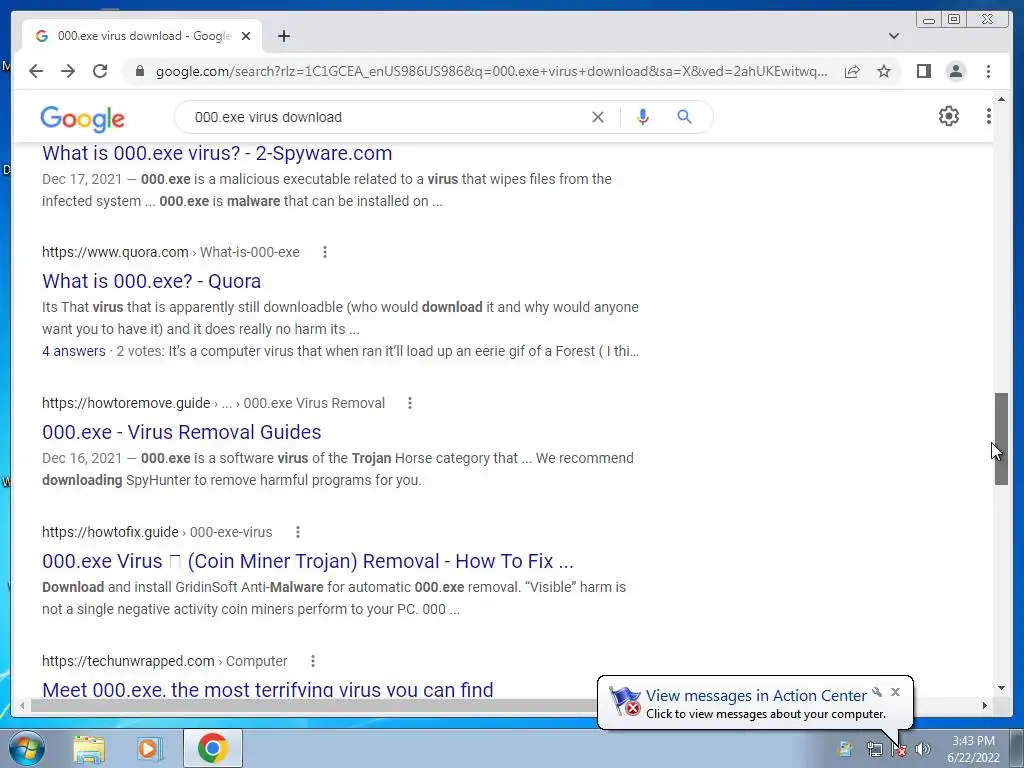Submit the search with the magnifier icon

(684, 117)
